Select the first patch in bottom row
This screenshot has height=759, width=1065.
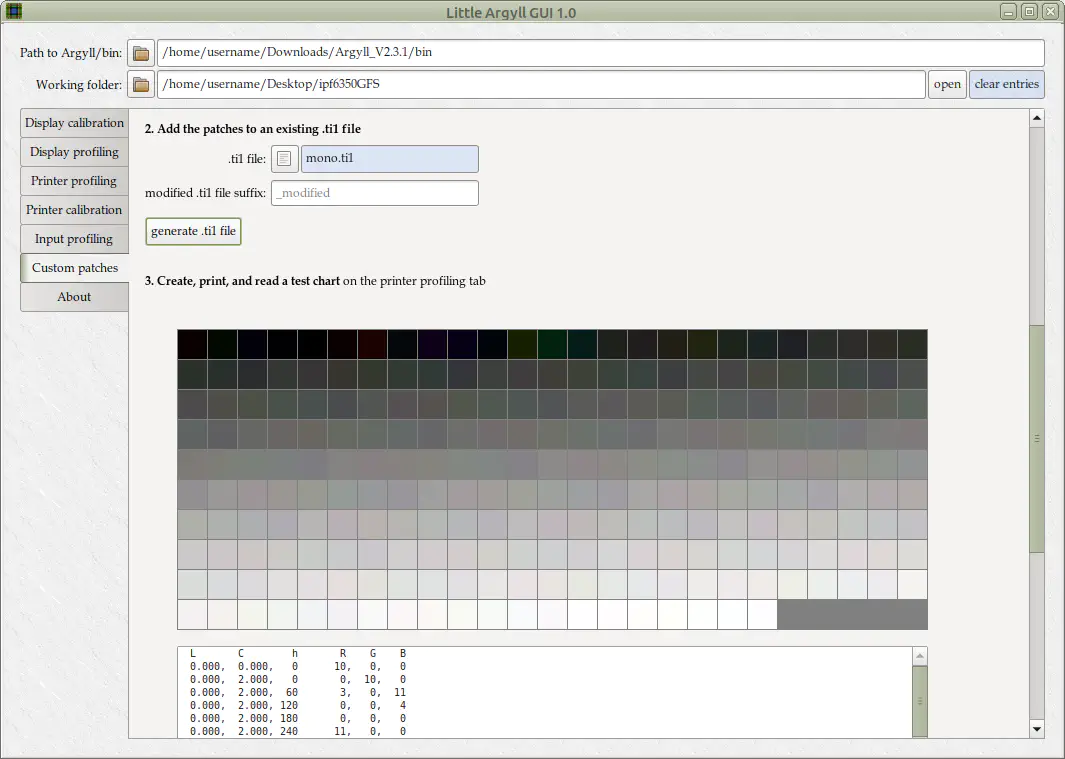click(x=192, y=614)
